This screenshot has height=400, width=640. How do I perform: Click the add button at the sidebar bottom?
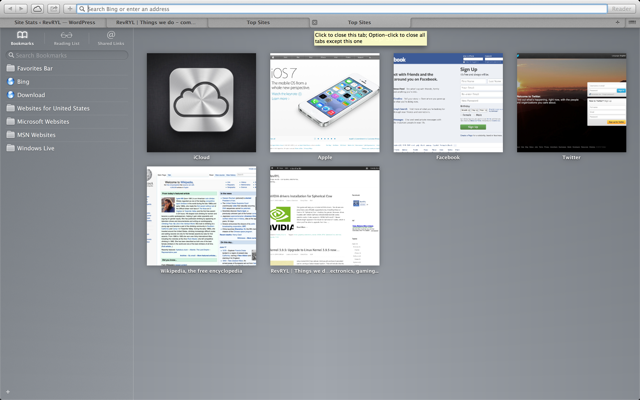8,392
